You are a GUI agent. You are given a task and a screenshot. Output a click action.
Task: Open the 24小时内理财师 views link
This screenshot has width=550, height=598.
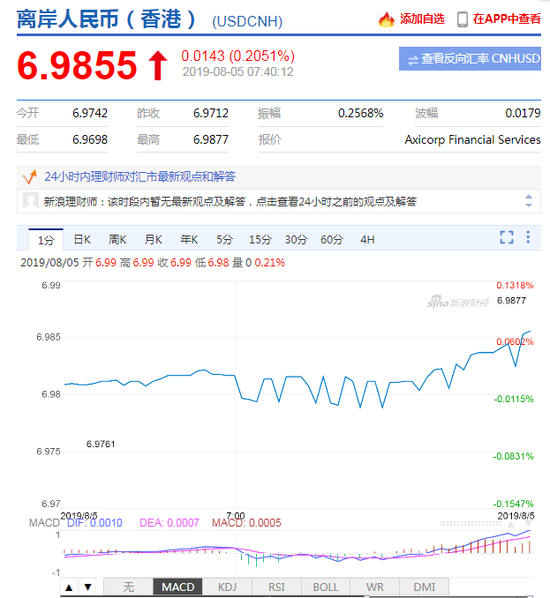point(140,177)
